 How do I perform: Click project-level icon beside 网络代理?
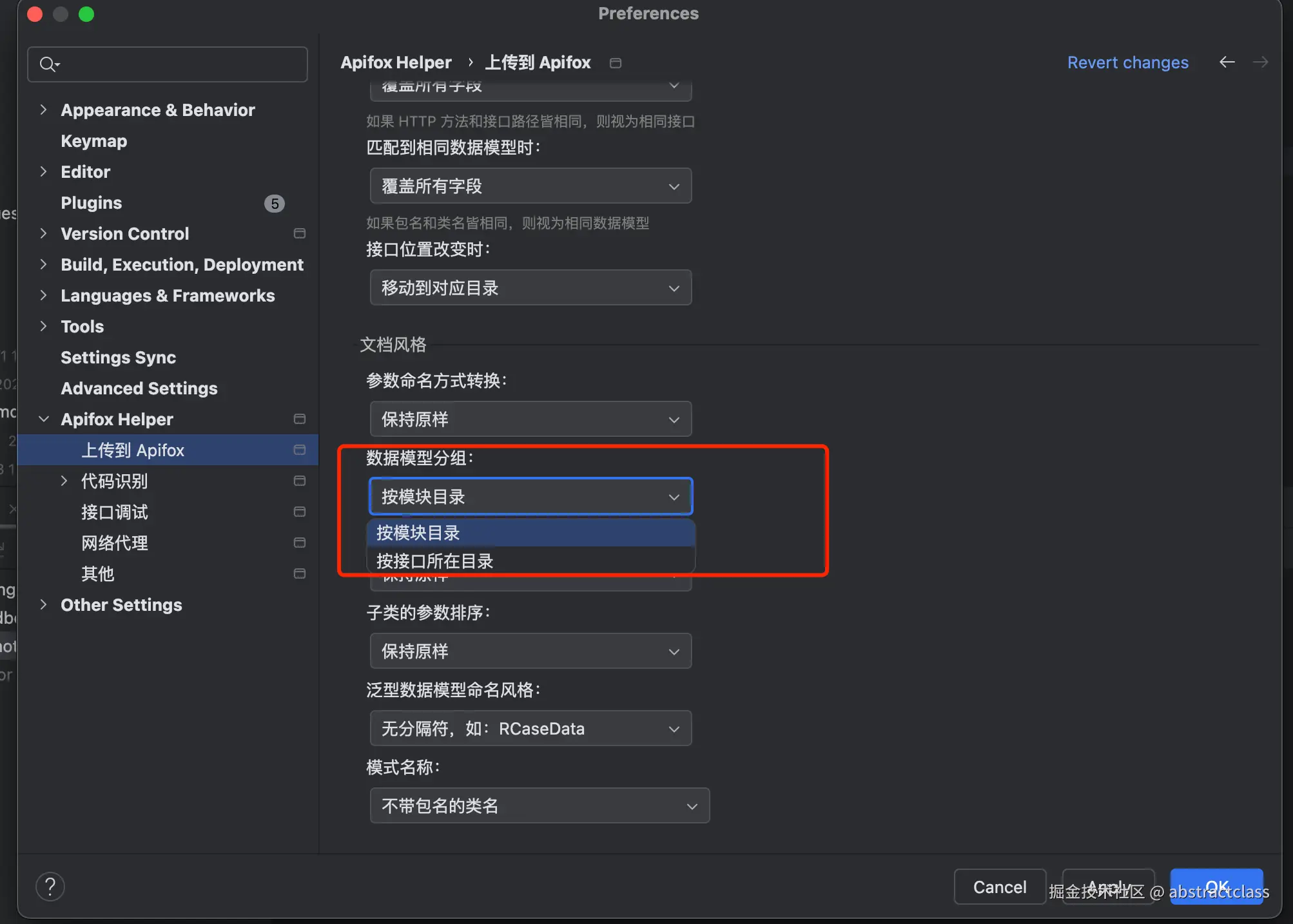click(299, 543)
